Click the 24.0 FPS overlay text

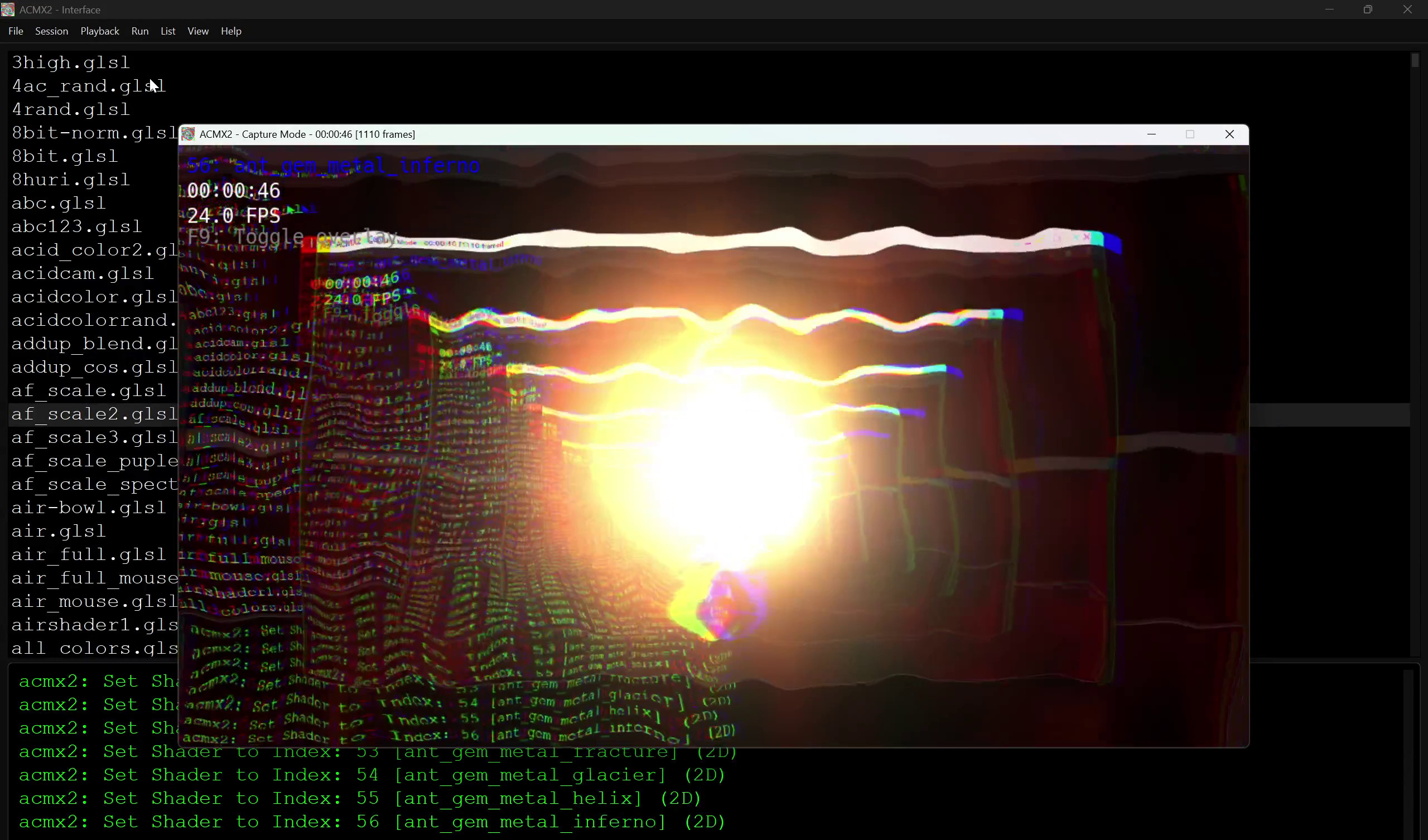(234, 215)
